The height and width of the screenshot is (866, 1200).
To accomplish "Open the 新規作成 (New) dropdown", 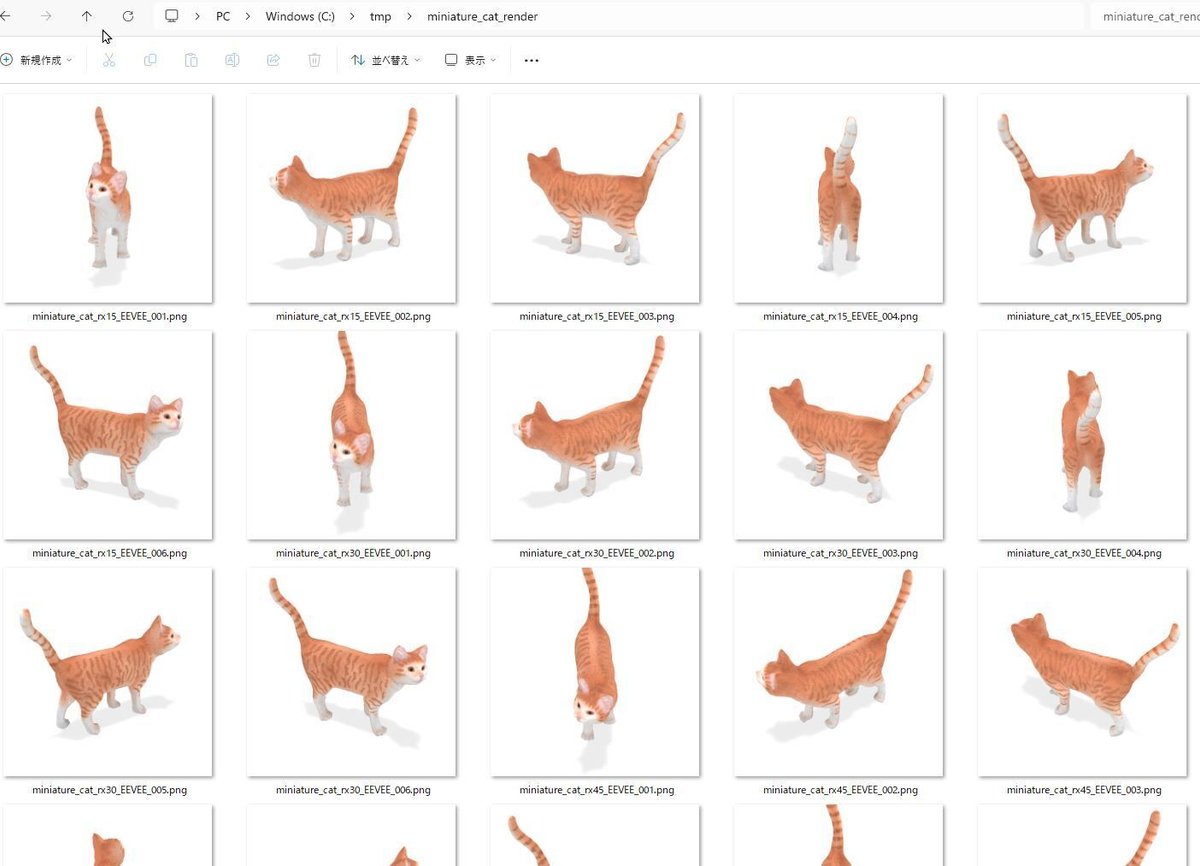I will (37, 60).
